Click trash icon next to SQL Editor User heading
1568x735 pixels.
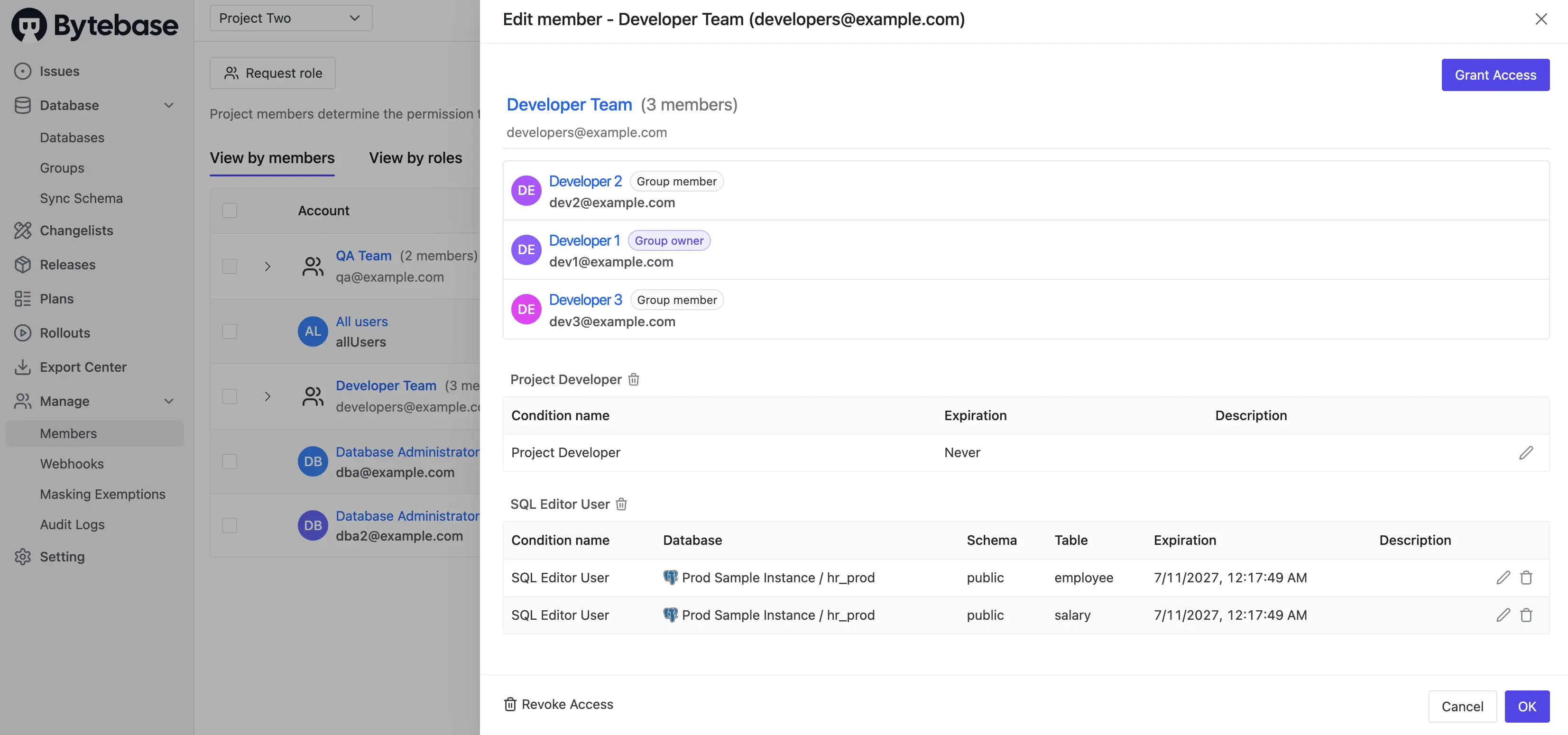pos(621,505)
